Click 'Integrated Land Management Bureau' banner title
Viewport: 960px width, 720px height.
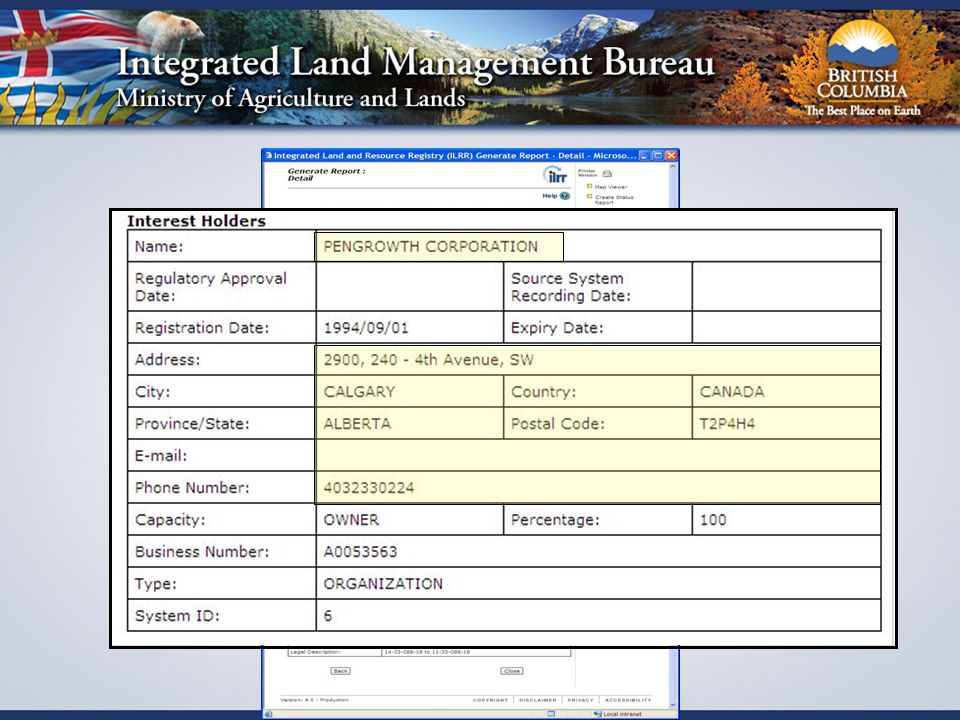coord(415,62)
